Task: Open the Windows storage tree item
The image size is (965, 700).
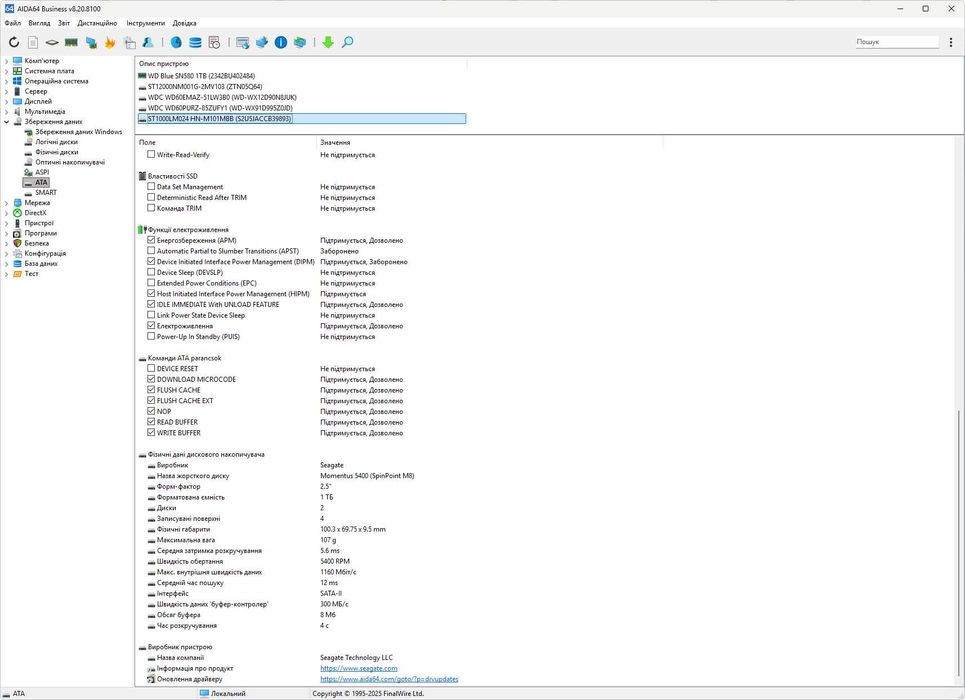Action: coord(78,132)
